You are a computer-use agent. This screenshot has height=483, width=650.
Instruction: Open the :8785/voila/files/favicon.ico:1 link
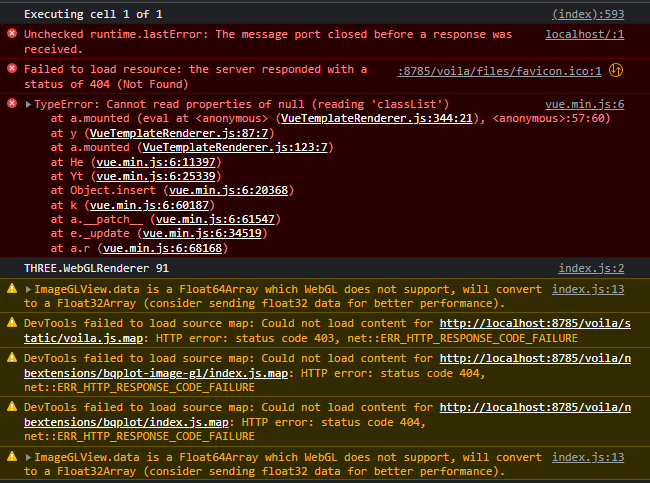click(x=499, y=71)
